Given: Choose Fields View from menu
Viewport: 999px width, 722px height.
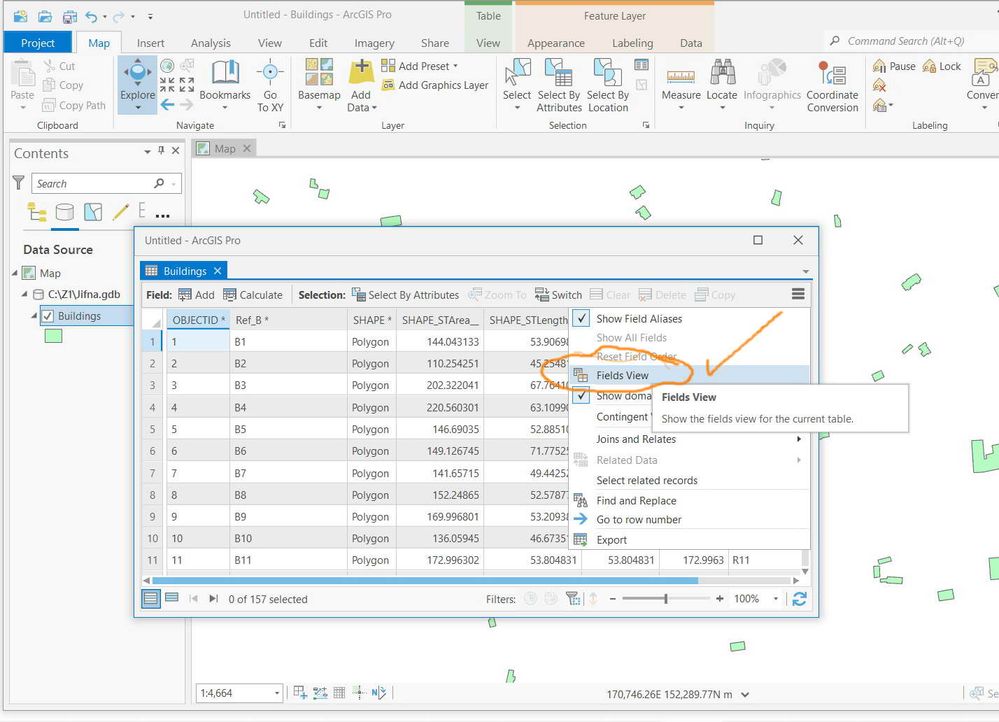Looking at the screenshot, I should coord(622,376).
